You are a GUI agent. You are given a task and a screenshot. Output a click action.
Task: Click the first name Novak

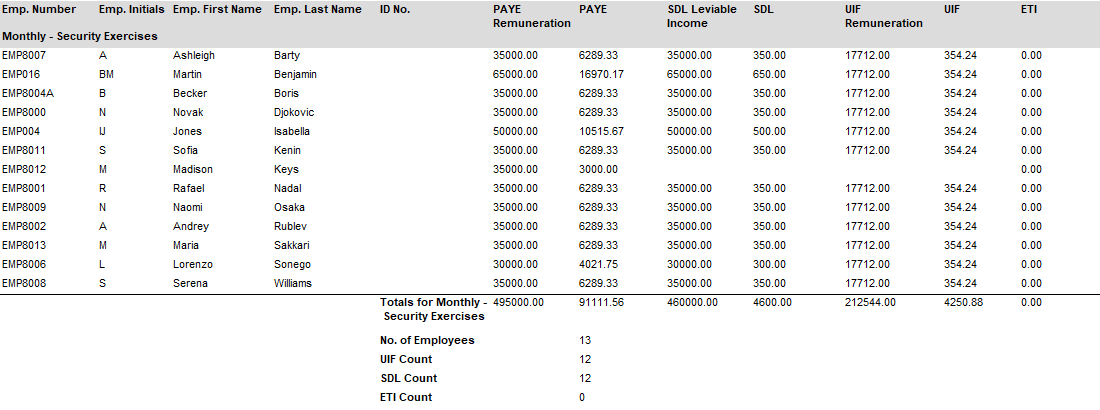pyautogui.click(x=188, y=112)
